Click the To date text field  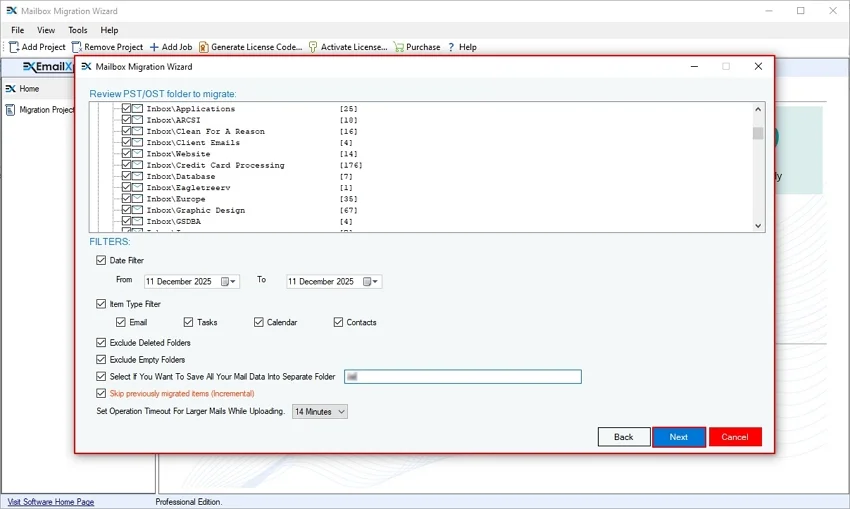point(321,281)
